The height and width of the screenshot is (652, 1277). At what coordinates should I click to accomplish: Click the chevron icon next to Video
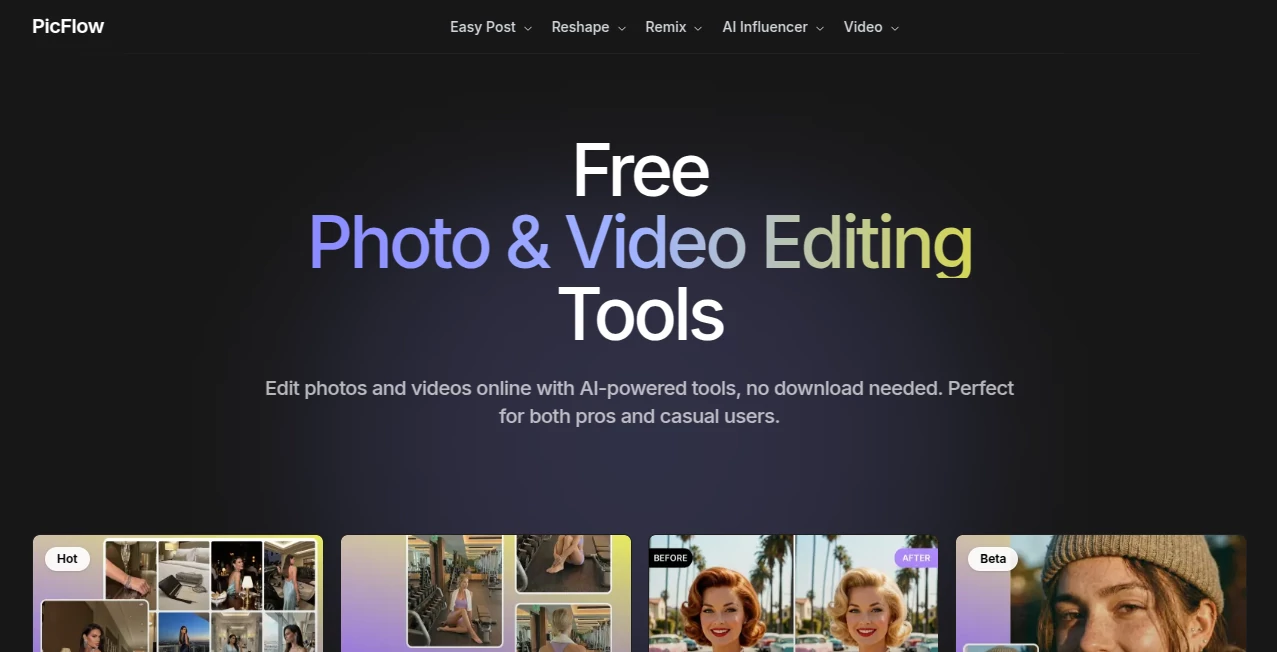pyautogui.click(x=896, y=28)
